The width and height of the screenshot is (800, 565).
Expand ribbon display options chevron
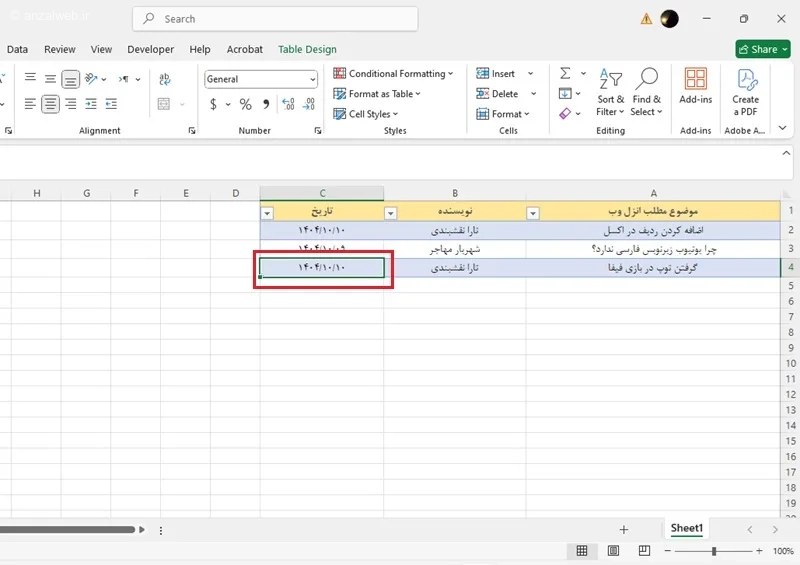783,128
